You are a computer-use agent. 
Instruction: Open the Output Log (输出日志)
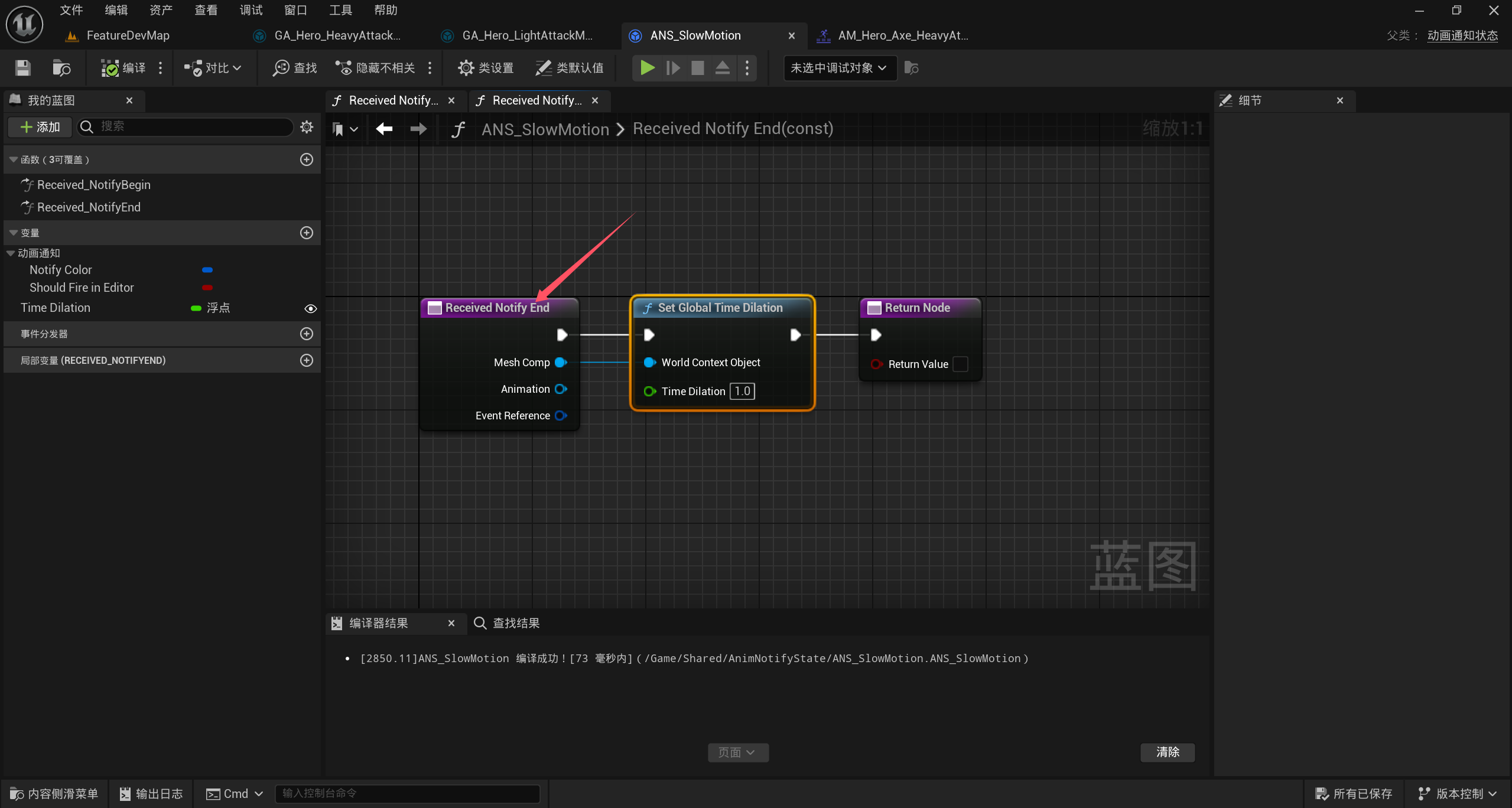(151, 794)
